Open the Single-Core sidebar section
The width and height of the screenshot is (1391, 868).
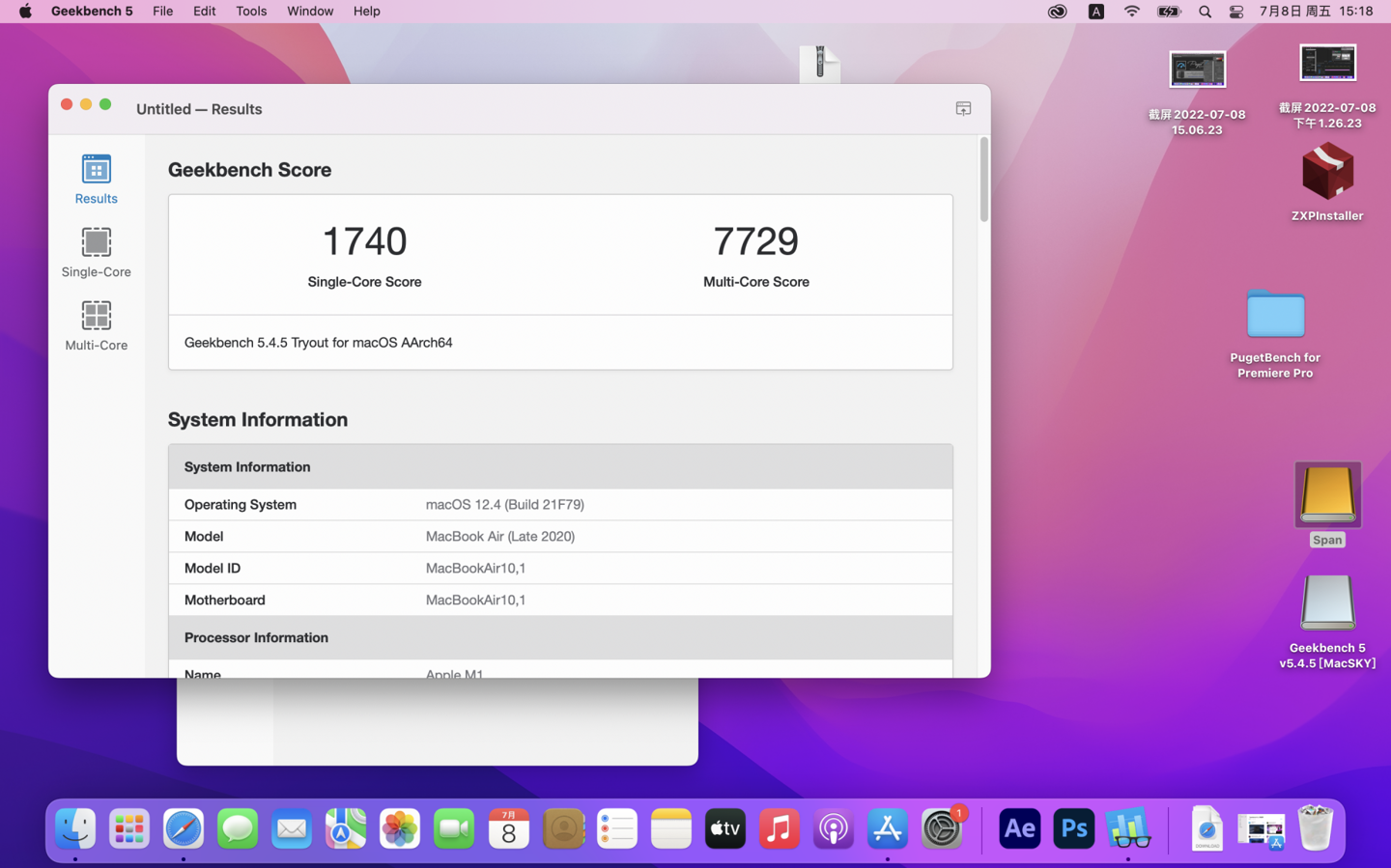[96, 253]
